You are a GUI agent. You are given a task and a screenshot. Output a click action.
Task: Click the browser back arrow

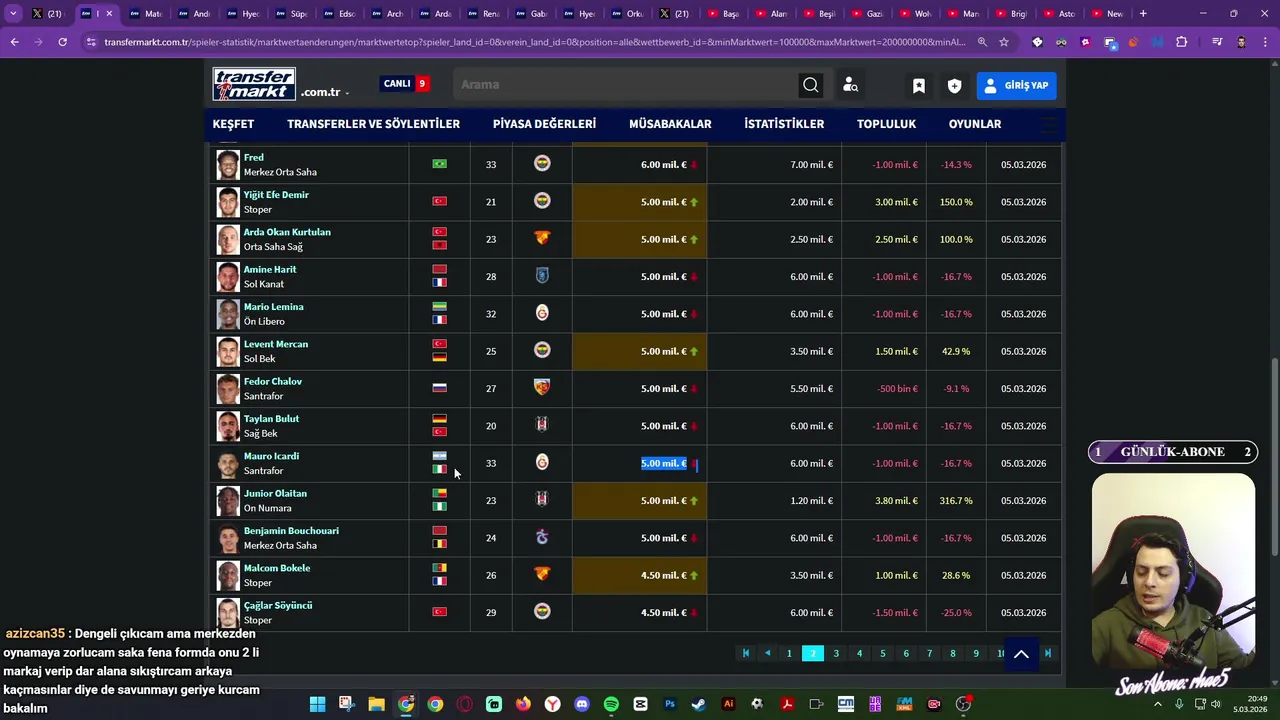(x=14, y=42)
